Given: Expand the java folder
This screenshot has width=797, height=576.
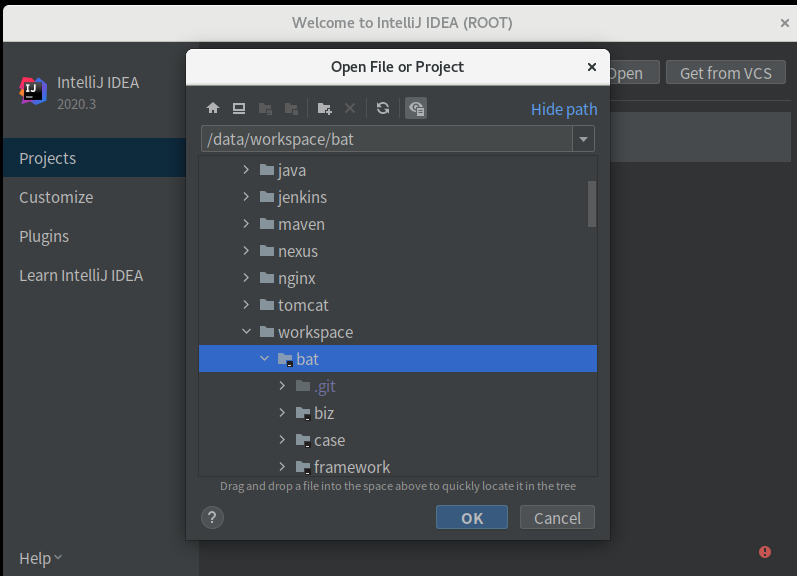Looking at the screenshot, I should [246, 170].
